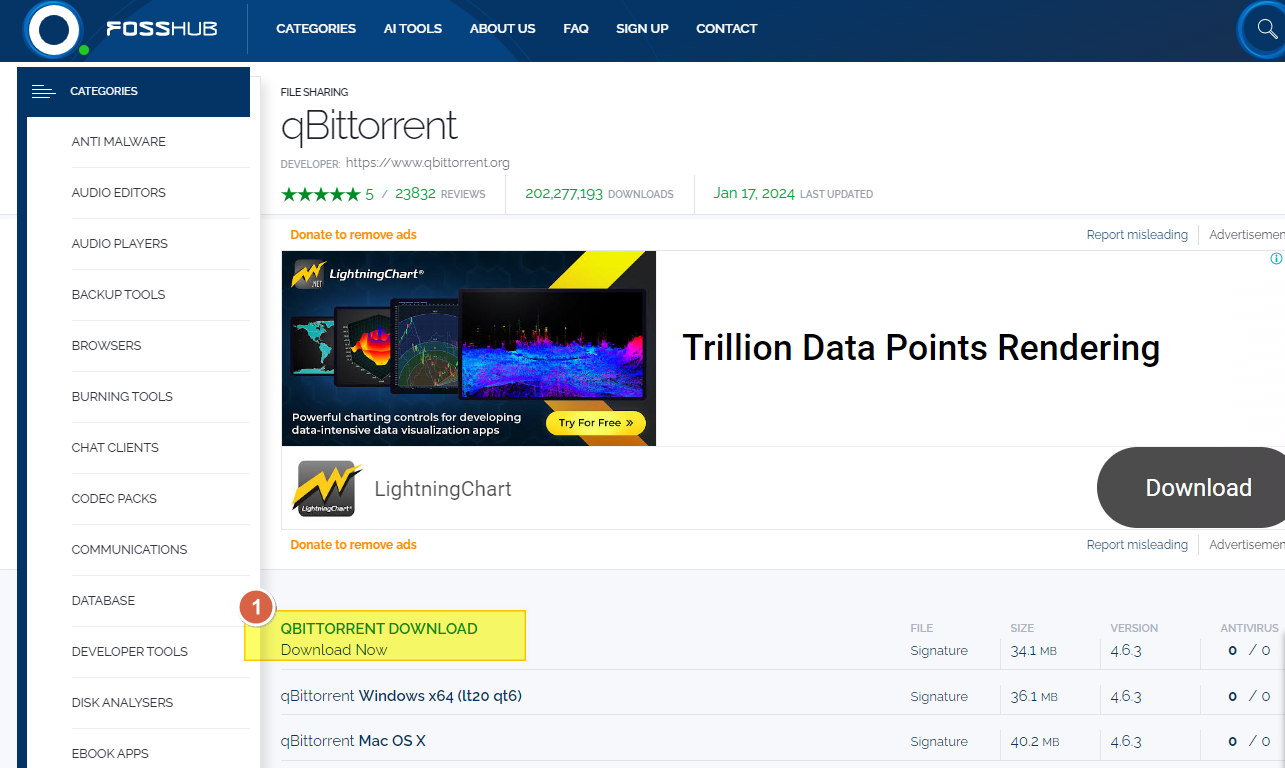1285x768 pixels.
Task: Open CODEC PACKS category
Action: tap(114, 499)
